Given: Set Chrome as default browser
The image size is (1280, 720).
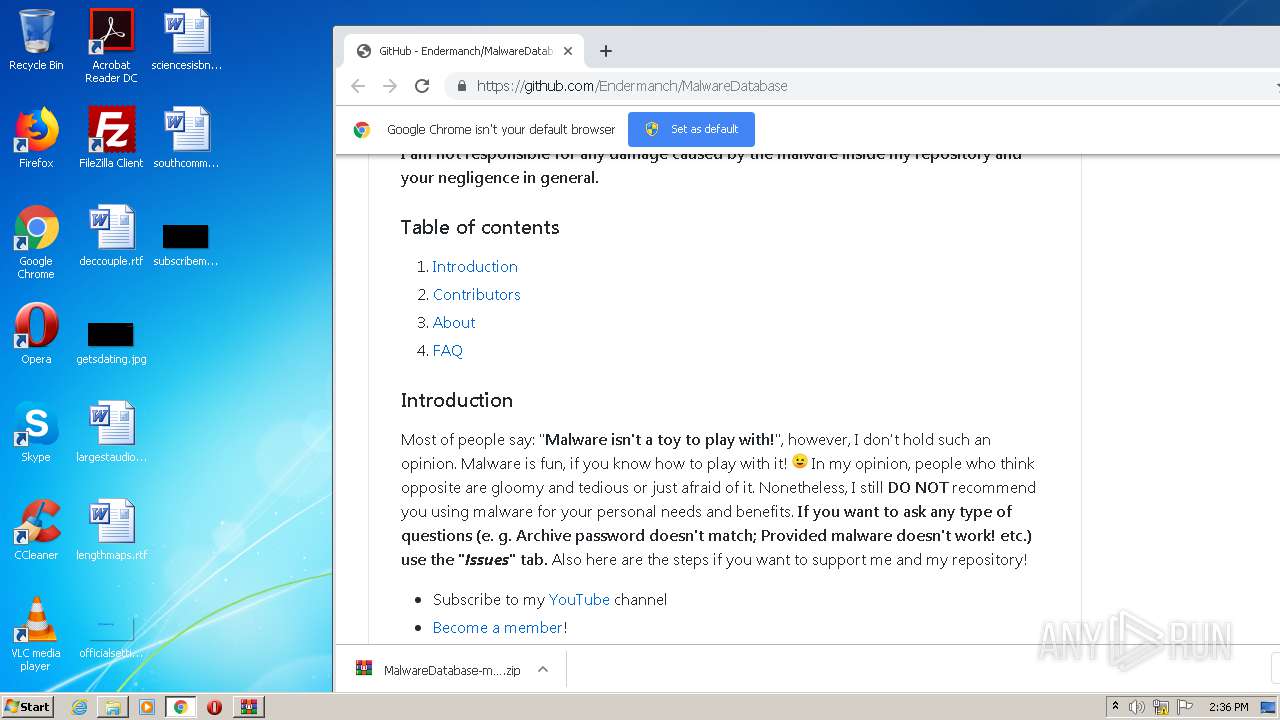Looking at the screenshot, I should click(691, 129).
